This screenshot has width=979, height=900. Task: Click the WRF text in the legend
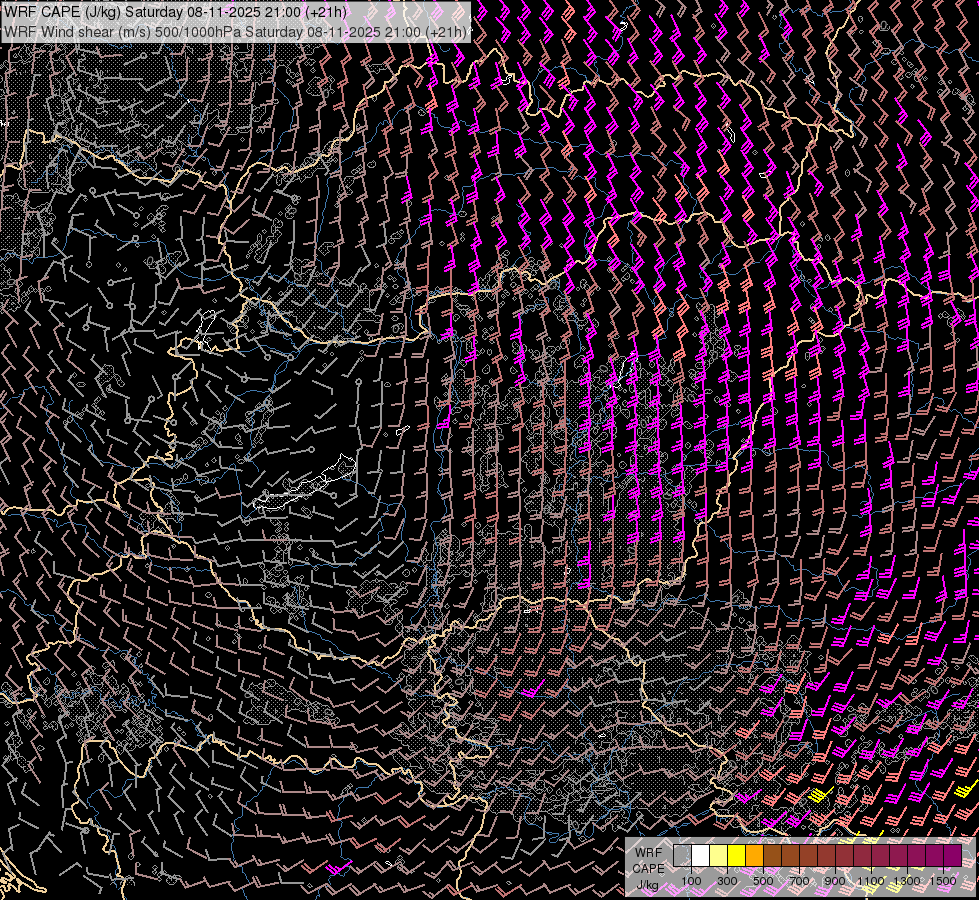648,853
